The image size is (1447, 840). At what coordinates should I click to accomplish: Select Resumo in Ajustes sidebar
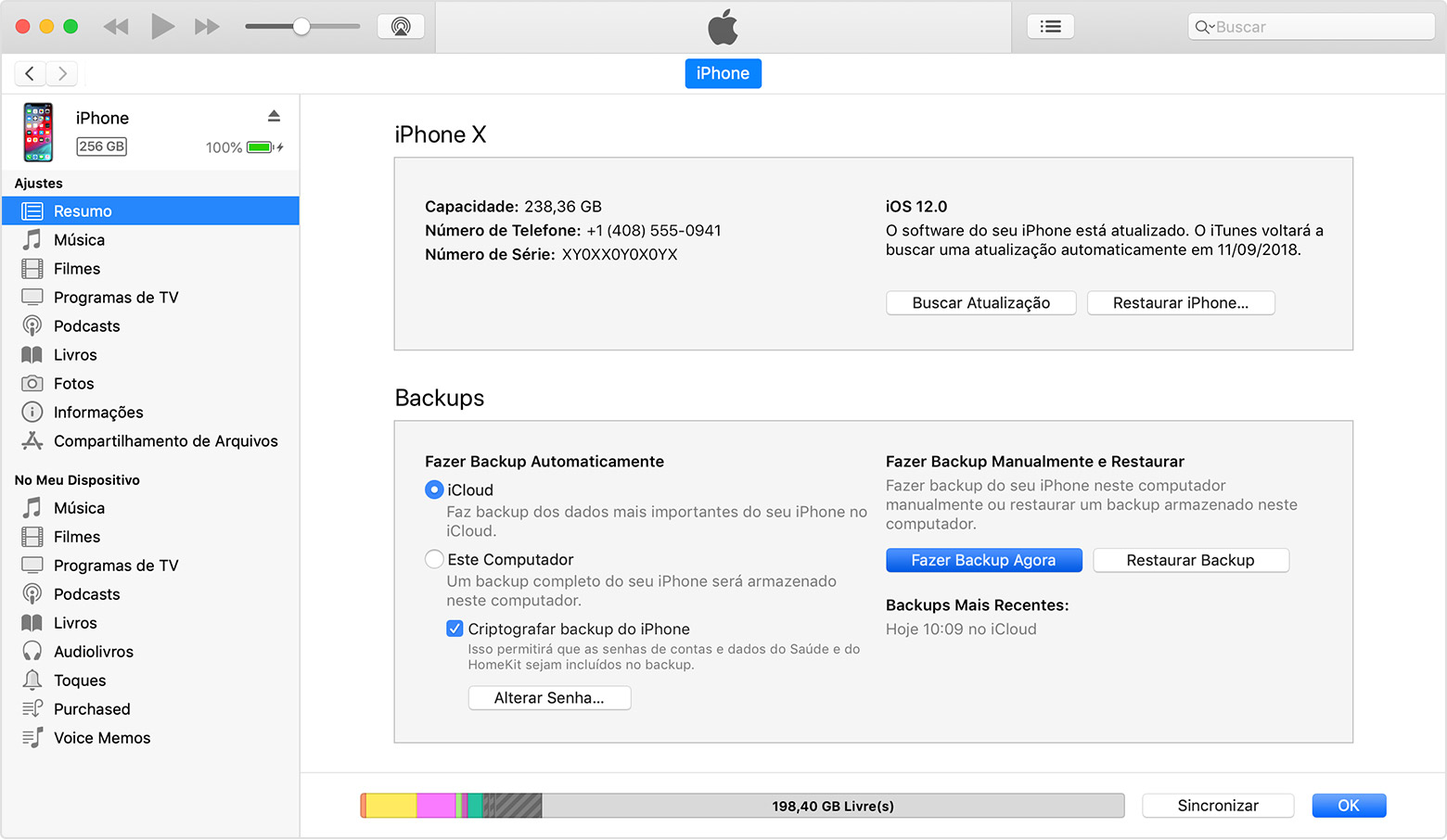(x=150, y=211)
